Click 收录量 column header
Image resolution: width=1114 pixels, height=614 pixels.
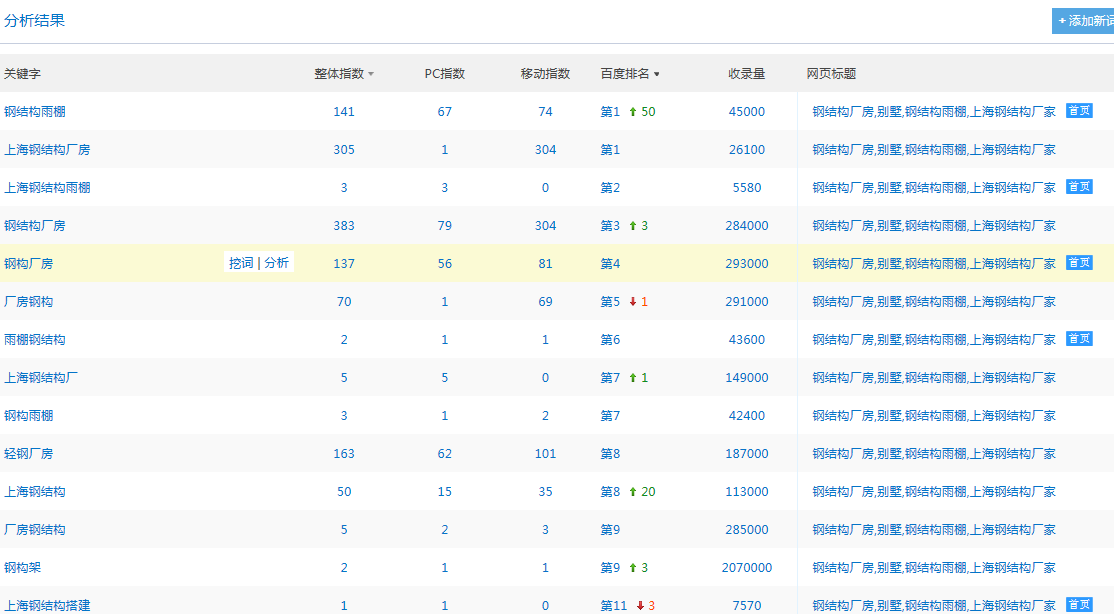[x=746, y=74]
